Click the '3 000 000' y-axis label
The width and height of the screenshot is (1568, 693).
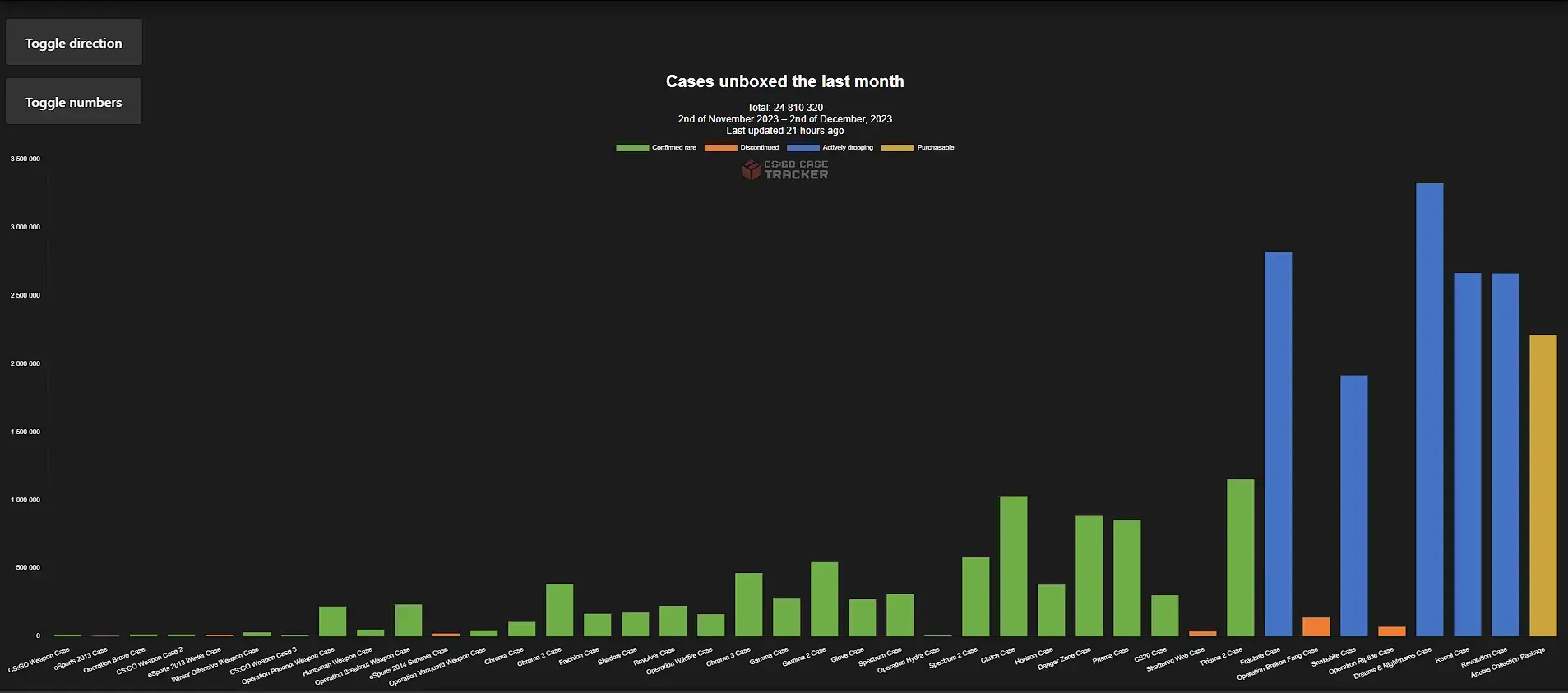coord(25,227)
